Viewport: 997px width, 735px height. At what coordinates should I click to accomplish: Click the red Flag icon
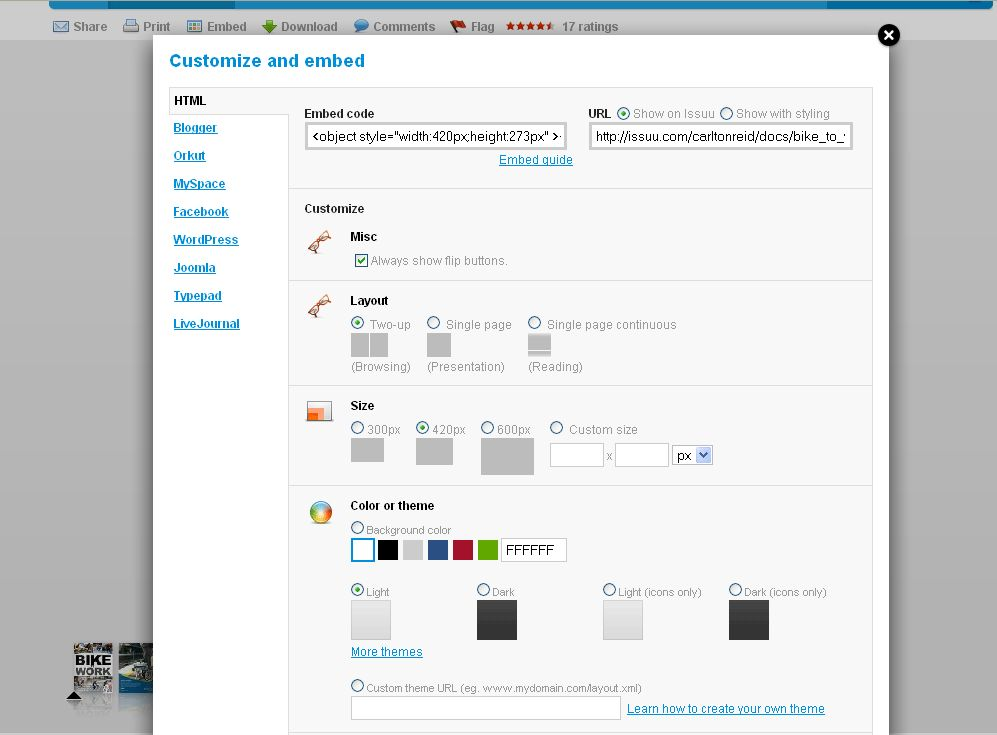(458, 27)
